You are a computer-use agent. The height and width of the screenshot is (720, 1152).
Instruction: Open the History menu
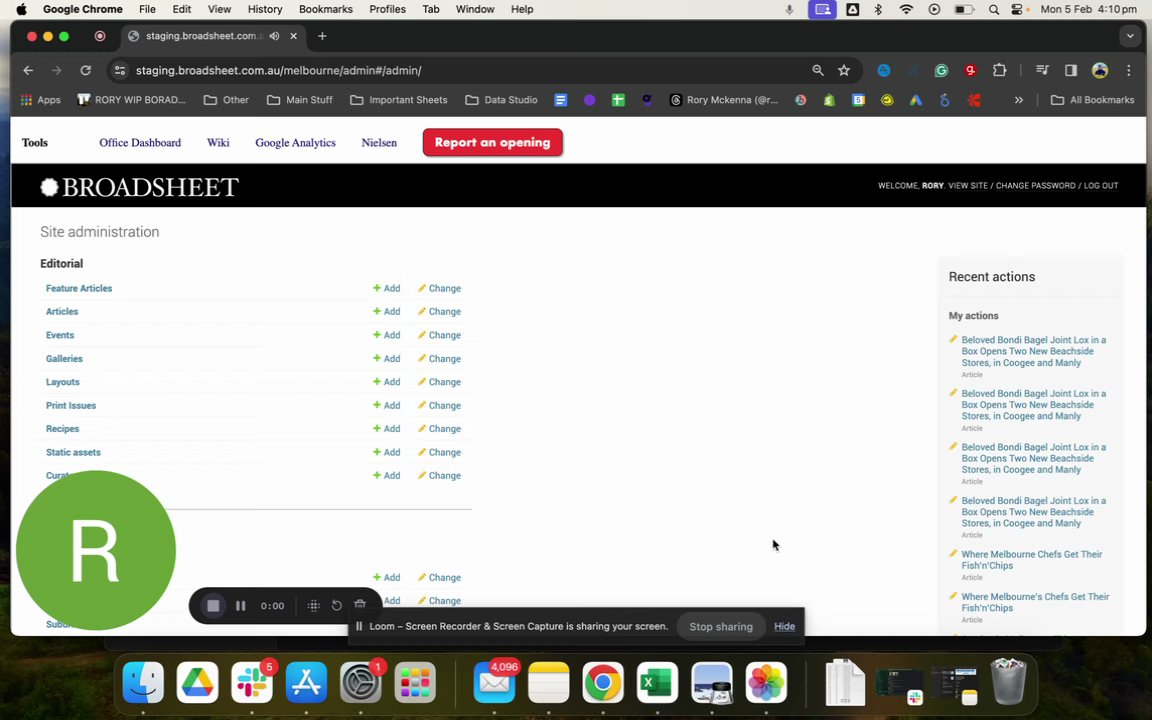click(264, 9)
